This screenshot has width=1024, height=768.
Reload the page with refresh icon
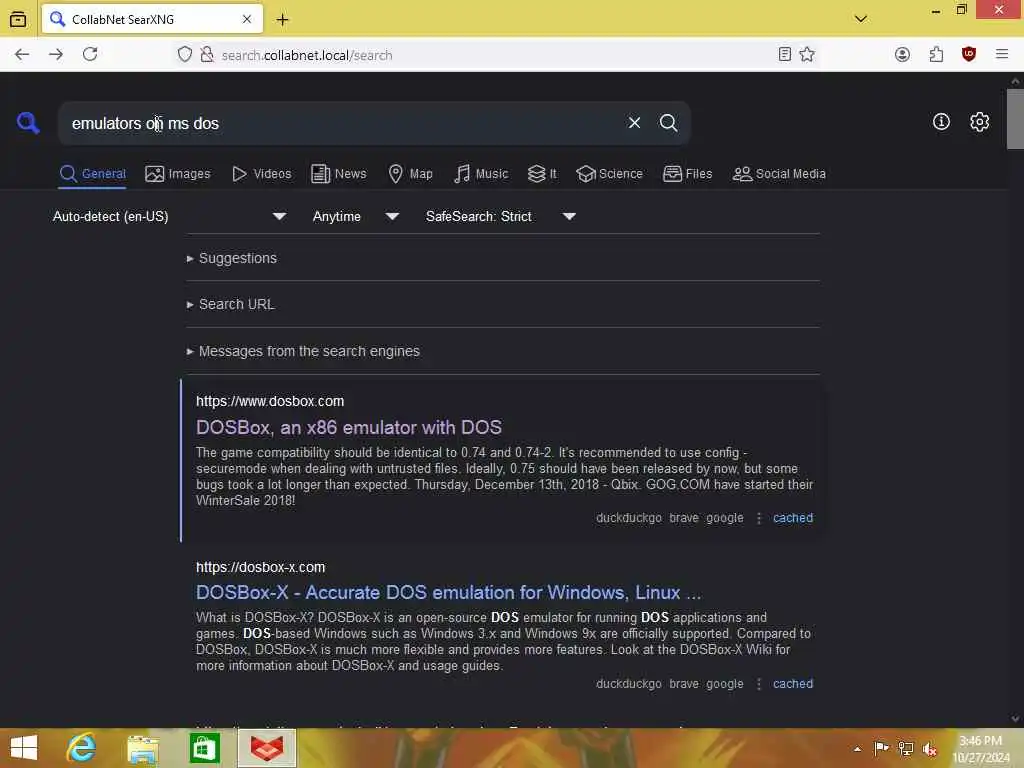pyautogui.click(x=90, y=54)
